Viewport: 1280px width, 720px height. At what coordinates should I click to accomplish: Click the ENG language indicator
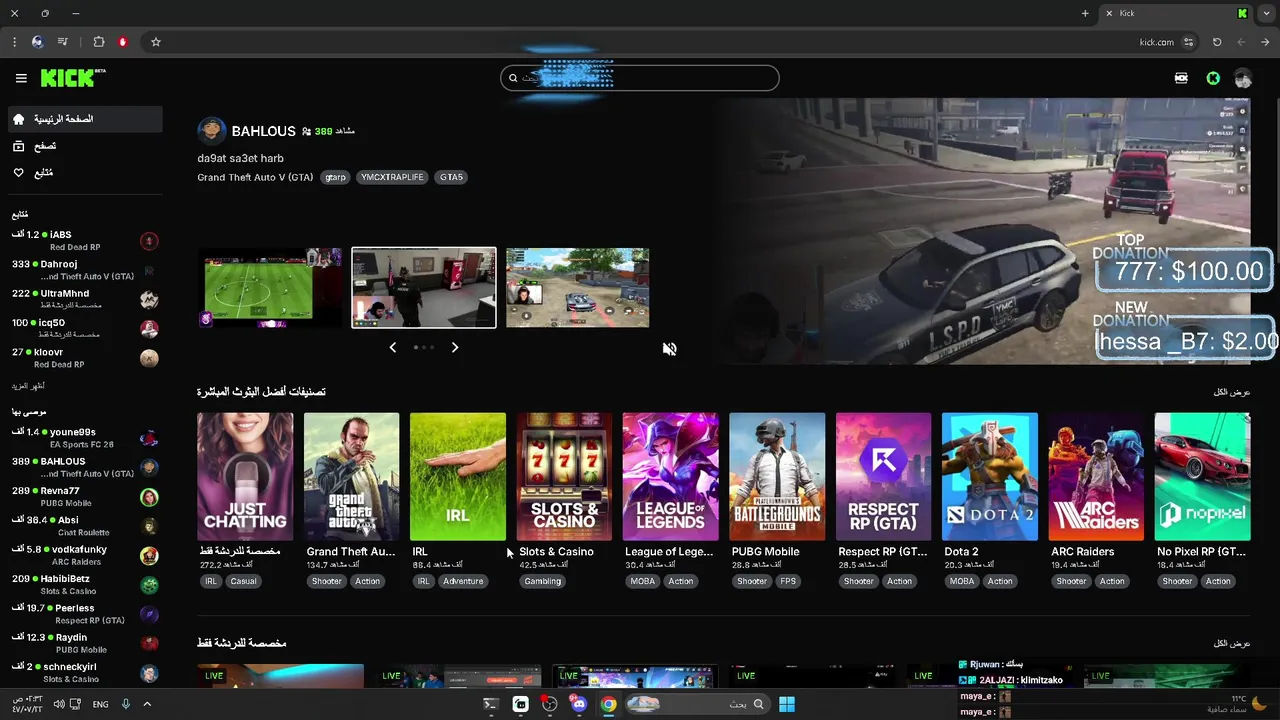(x=101, y=704)
